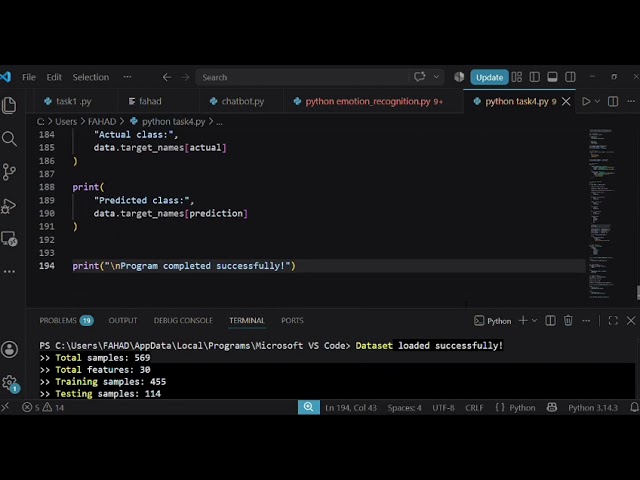
Task: Go forward with the right arrow
Action: click(x=185, y=77)
